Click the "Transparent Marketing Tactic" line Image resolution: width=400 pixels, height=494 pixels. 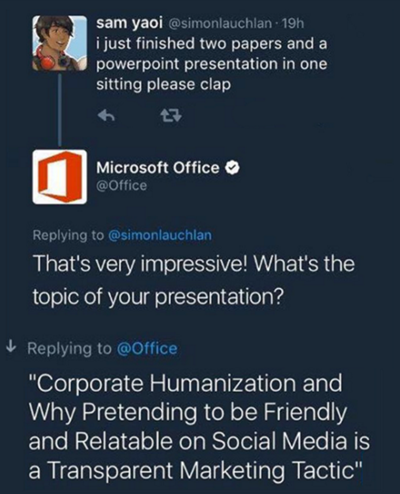(x=195, y=470)
